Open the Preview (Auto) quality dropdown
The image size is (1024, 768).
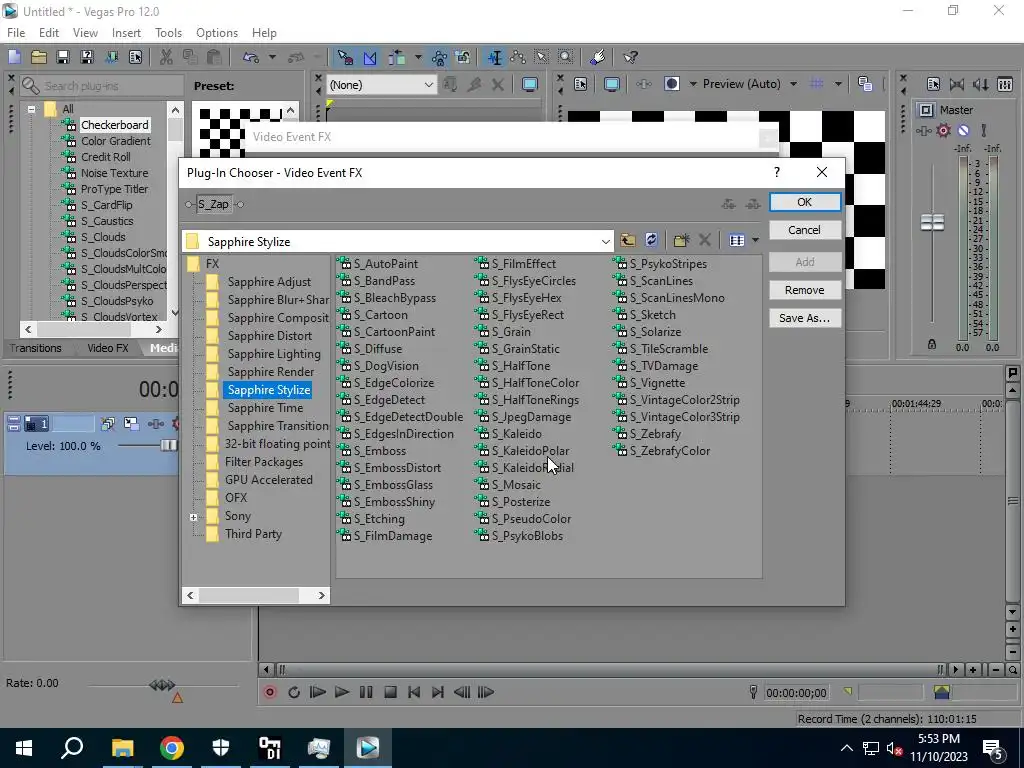(793, 84)
